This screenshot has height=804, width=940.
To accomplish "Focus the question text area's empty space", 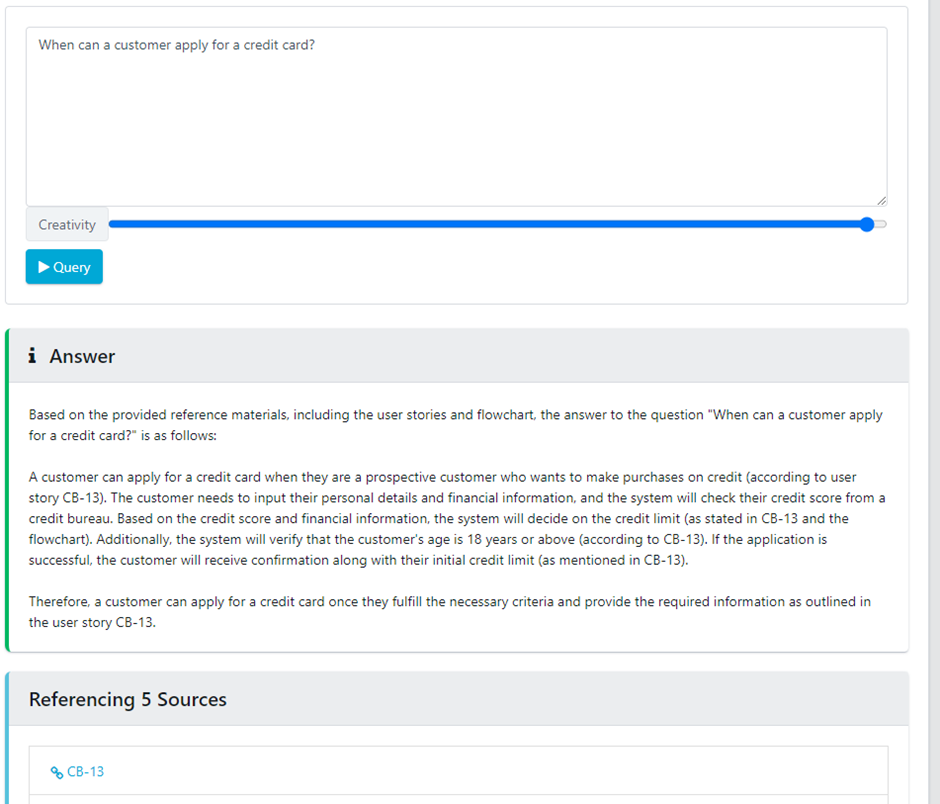I will (x=456, y=130).
